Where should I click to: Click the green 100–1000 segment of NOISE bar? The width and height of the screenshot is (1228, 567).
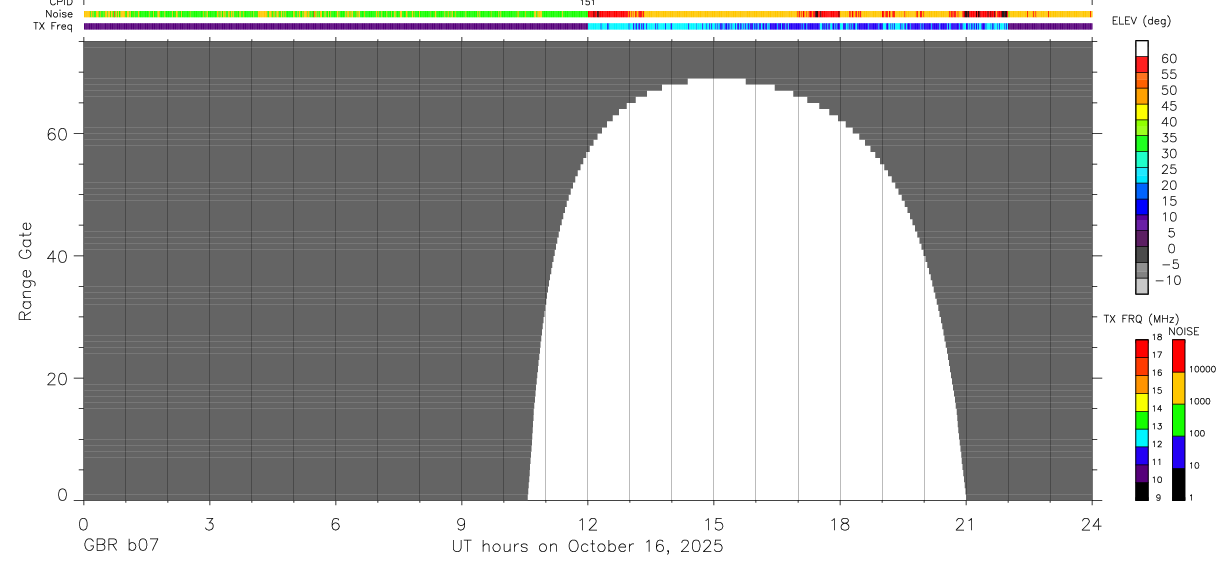(1178, 420)
